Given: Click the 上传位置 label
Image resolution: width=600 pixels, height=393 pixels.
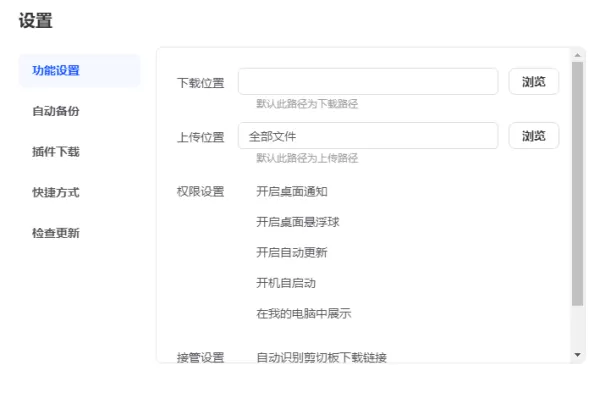Looking at the screenshot, I should click(x=201, y=137).
